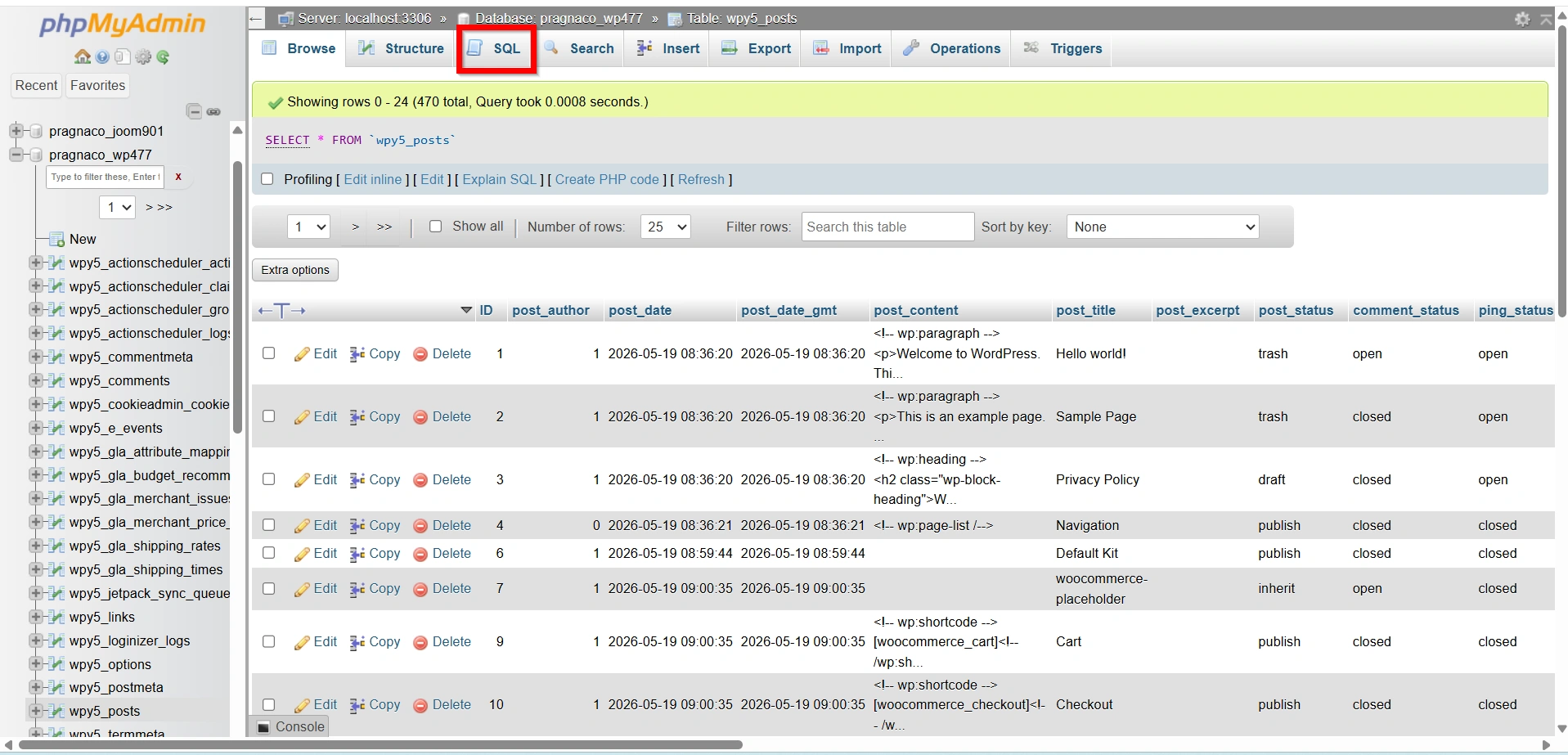Click the full texts toggle arrows icon
This screenshot has height=755, width=1568.
(281, 310)
